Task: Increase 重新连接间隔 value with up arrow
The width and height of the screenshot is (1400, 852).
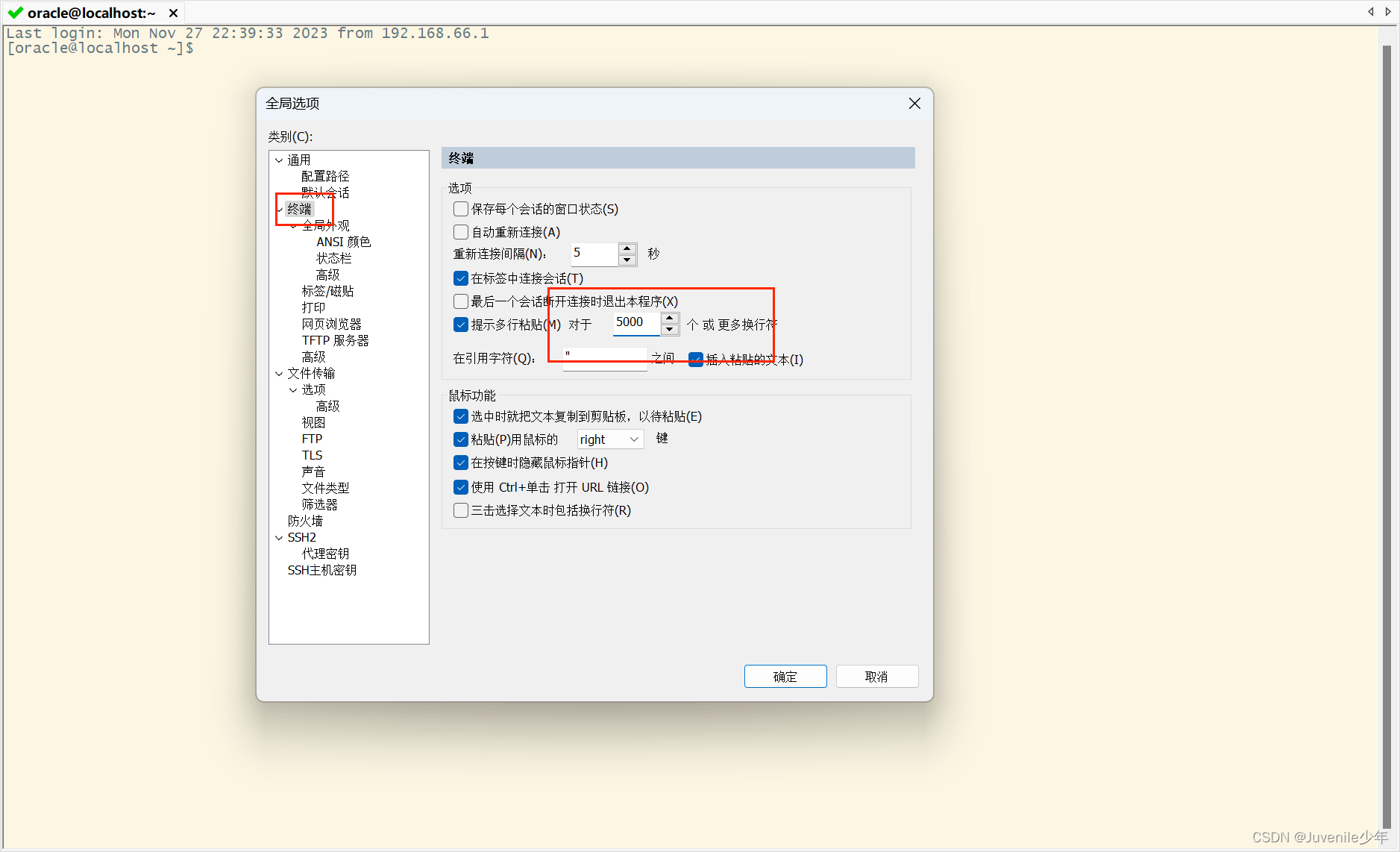Action: (x=627, y=248)
